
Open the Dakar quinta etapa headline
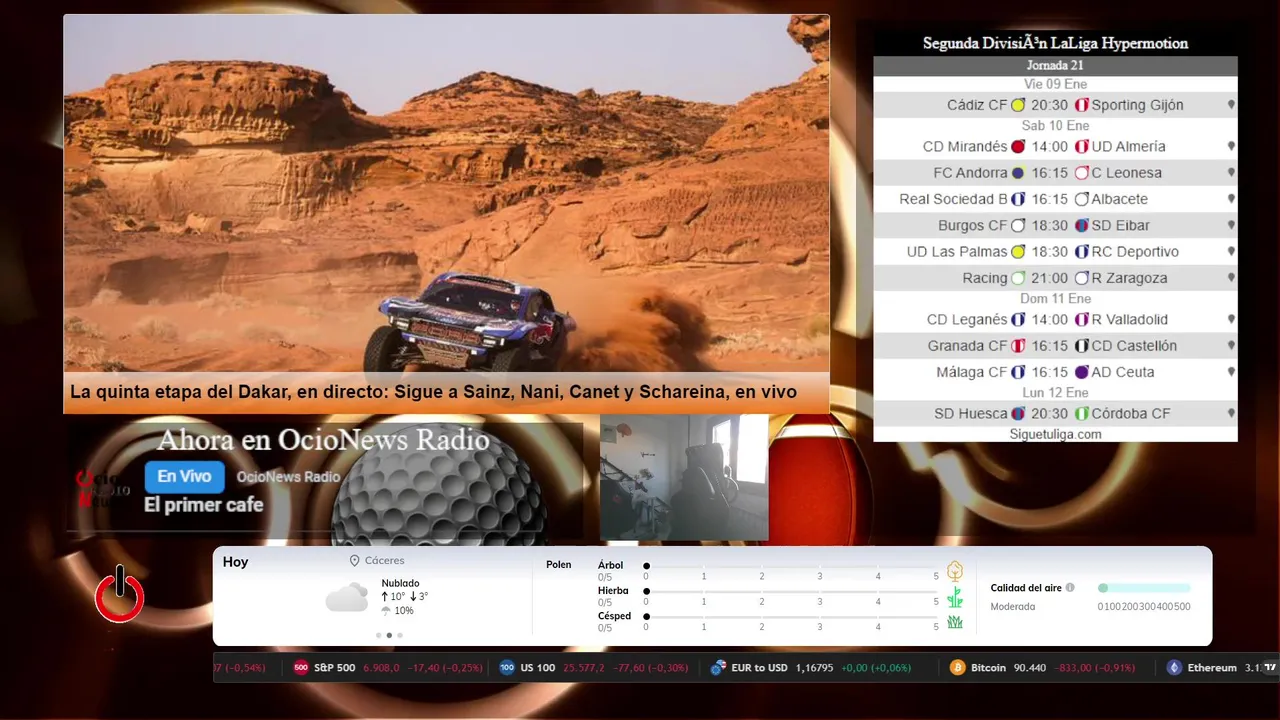(x=433, y=392)
